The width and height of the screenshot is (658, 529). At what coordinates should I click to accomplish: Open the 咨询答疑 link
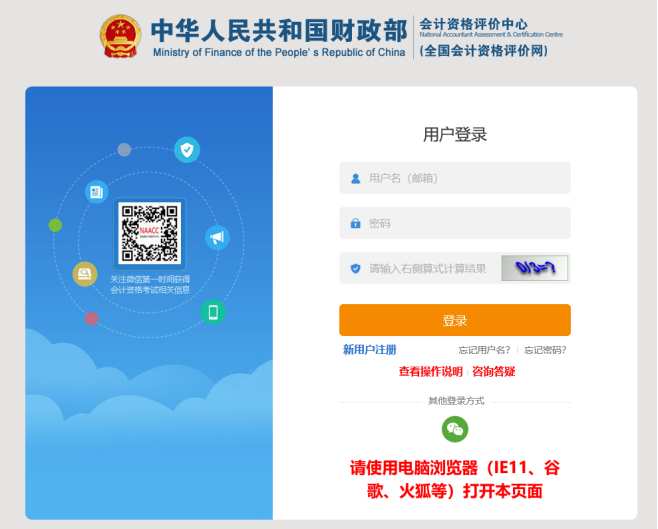494,372
